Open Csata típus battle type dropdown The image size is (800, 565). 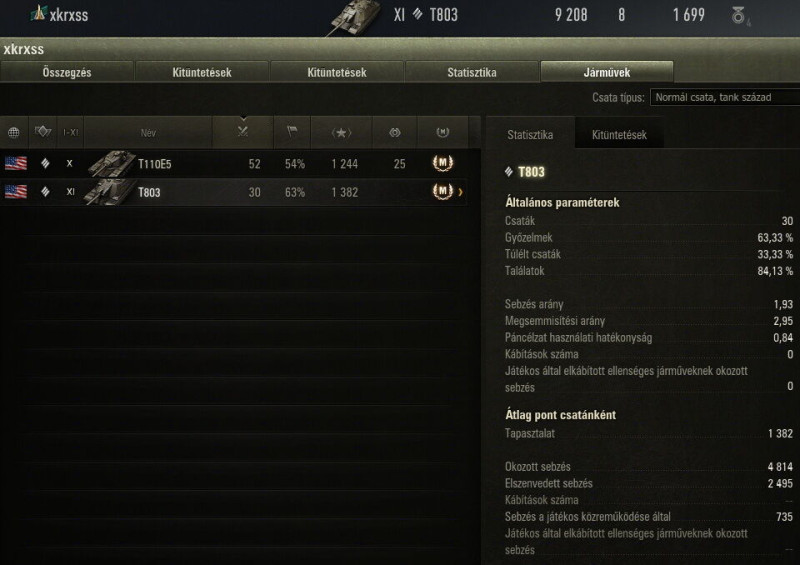click(x=725, y=97)
